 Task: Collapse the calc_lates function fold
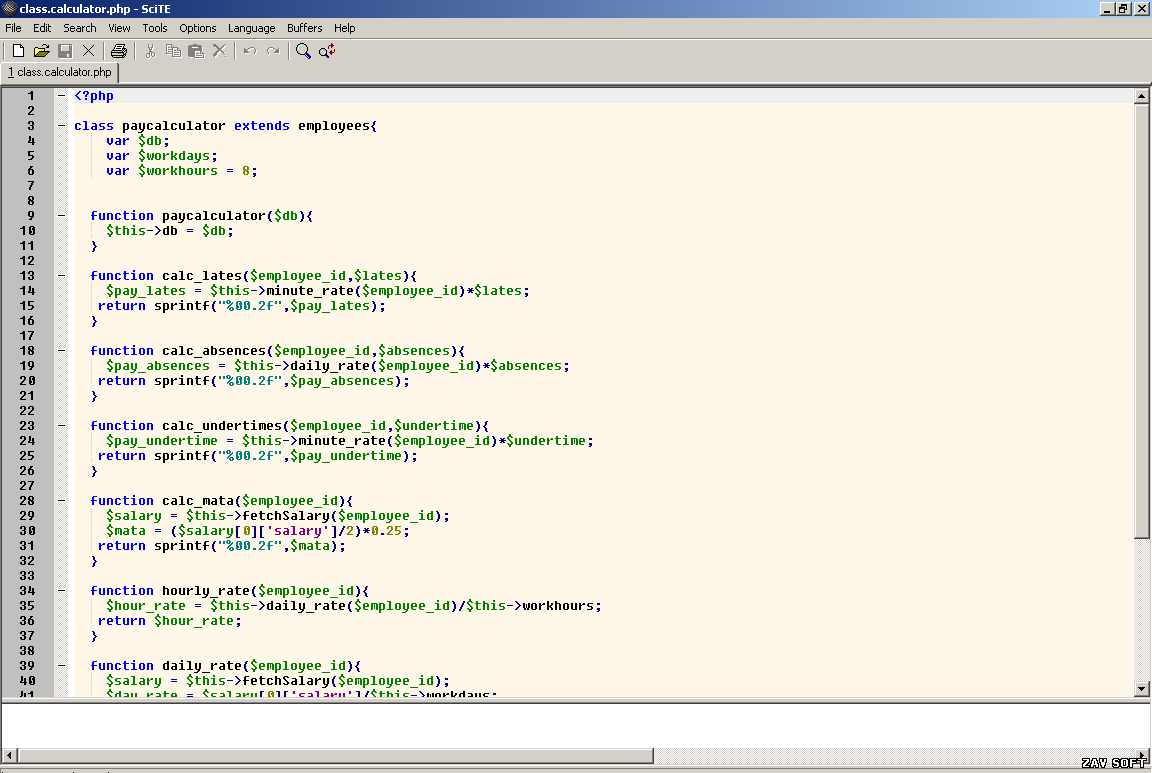[62, 276]
